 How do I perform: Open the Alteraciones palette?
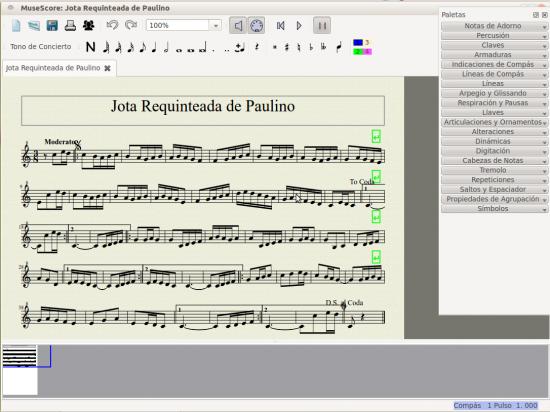[x=494, y=131]
